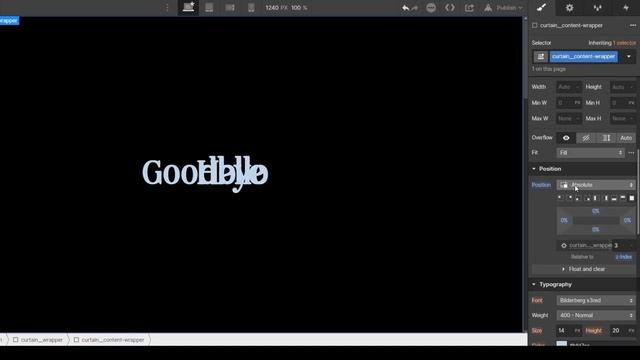
Task: Switch to tablet breakpoint view
Action: (209, 7)
